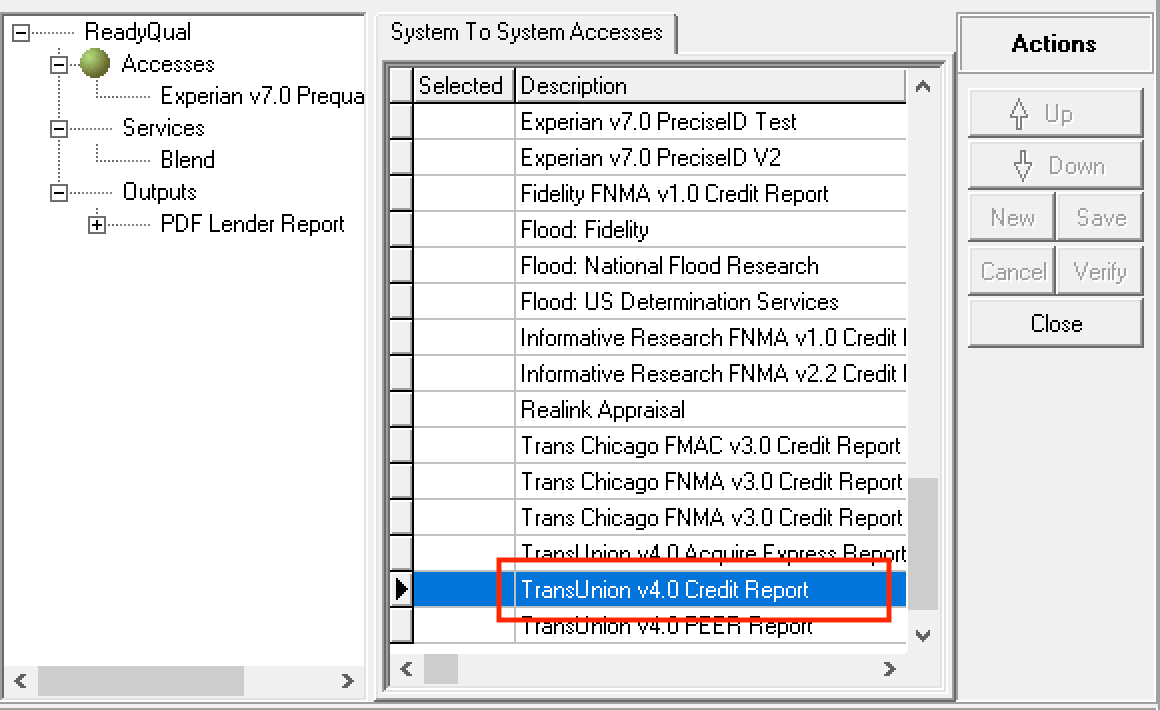Click the Cancel button

pyautogui.click(x=1012, y=271)
